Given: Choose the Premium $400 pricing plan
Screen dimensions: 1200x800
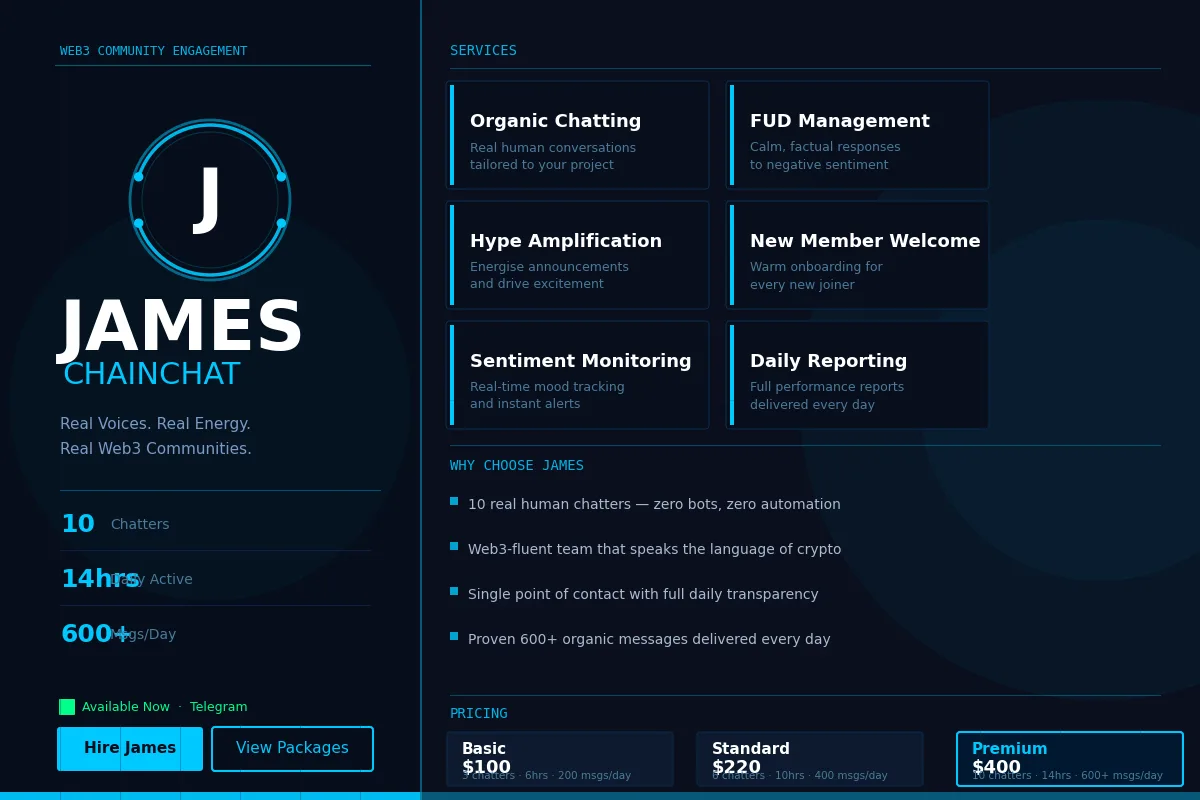Looking at the screenshot, I should (x=1069, y=759).
